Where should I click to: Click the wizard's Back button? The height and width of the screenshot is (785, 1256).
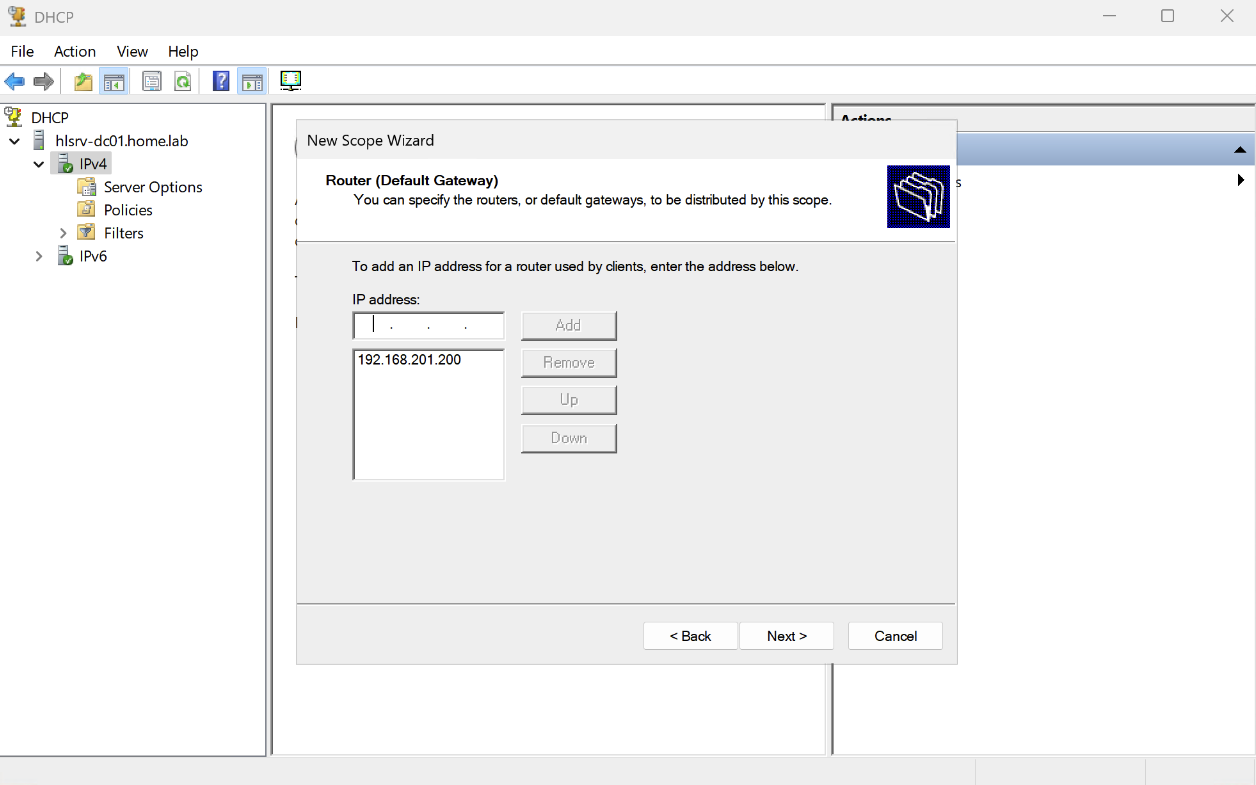tap(690, 636)
